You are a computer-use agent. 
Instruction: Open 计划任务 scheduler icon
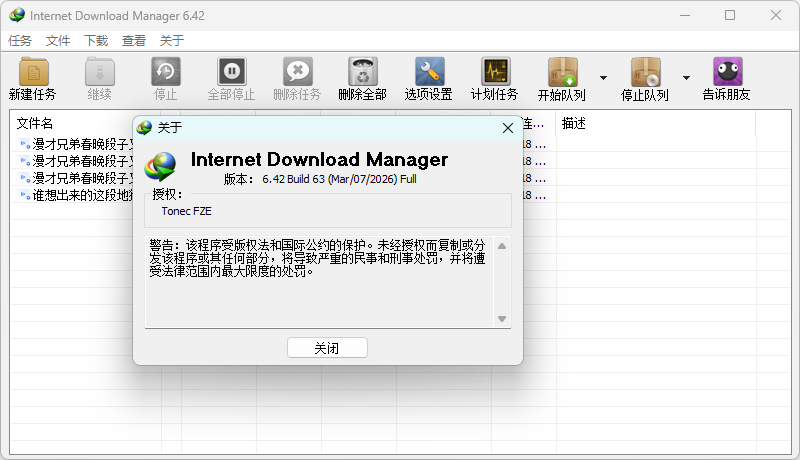tap(495, 72)
